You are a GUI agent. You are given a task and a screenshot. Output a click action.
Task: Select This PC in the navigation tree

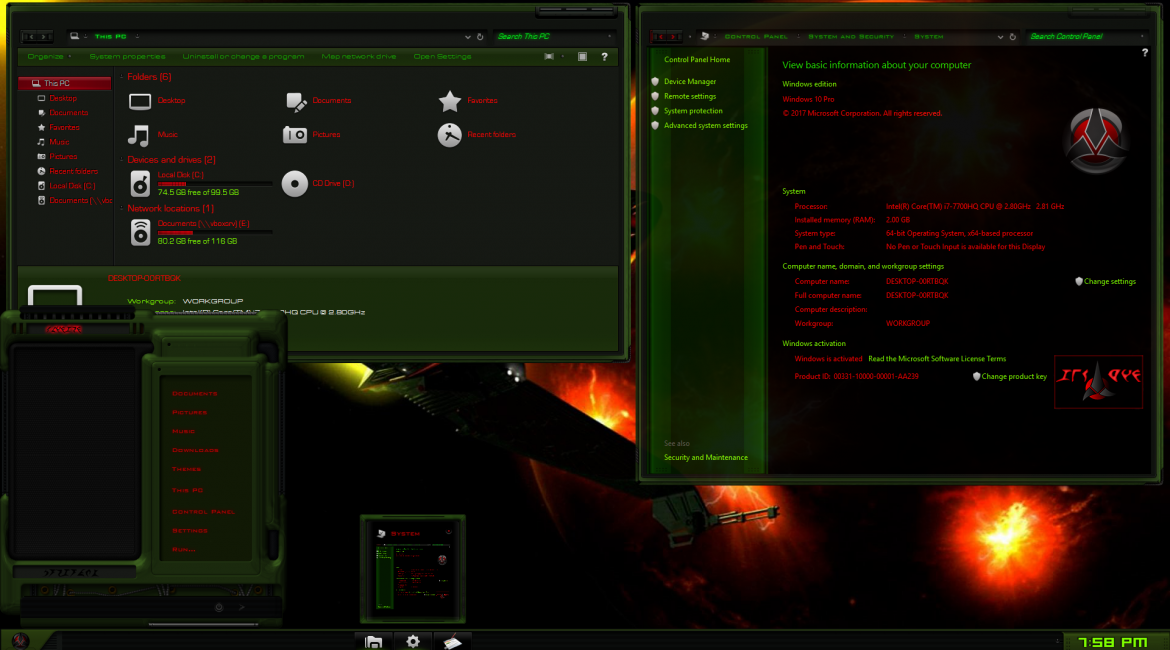(64, 84)
